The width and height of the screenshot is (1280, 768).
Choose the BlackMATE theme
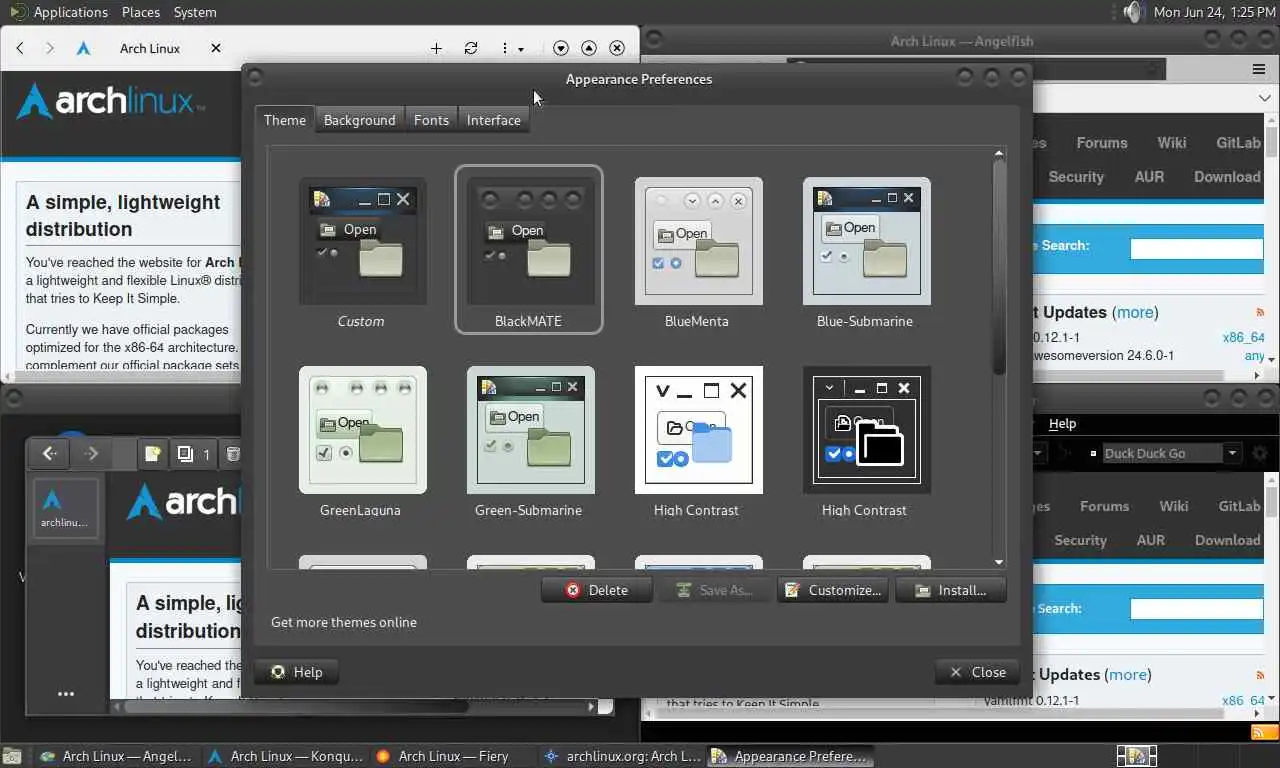pos(529,250)
